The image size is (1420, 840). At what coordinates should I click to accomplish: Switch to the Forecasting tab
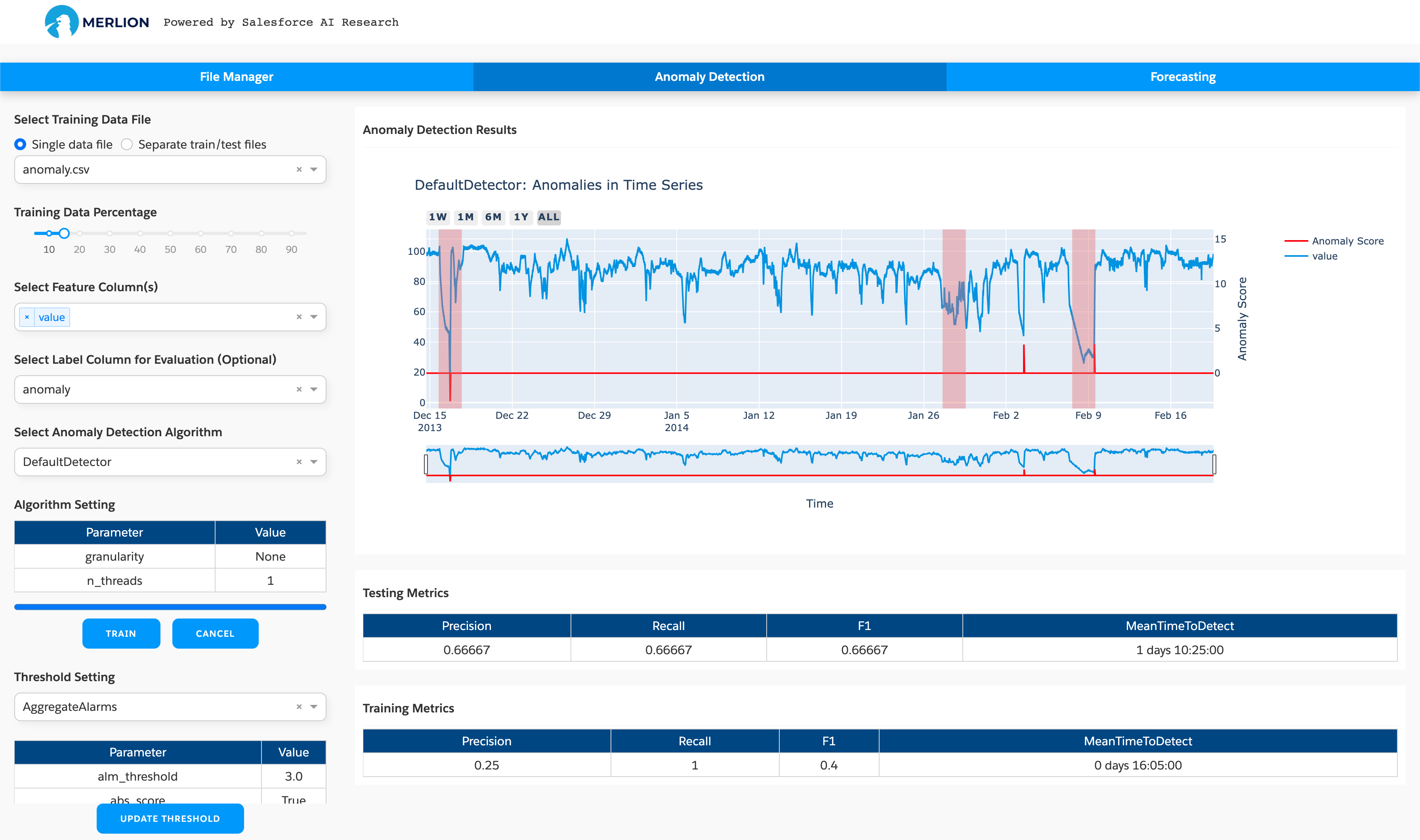[x=1184, y=76]
